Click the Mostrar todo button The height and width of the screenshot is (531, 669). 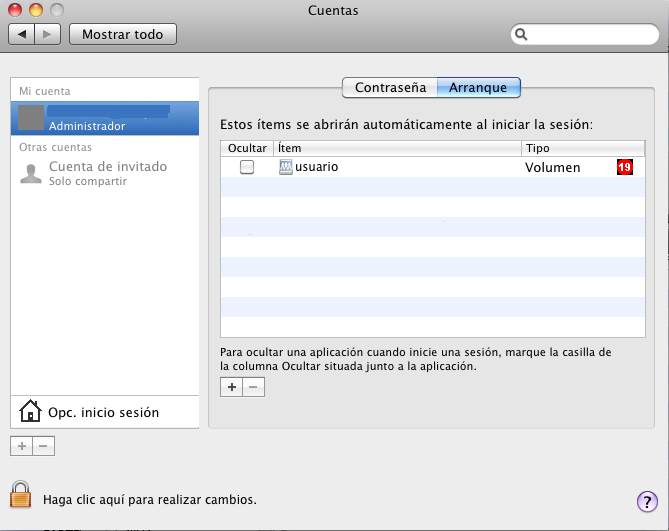(x=123, y=34)
